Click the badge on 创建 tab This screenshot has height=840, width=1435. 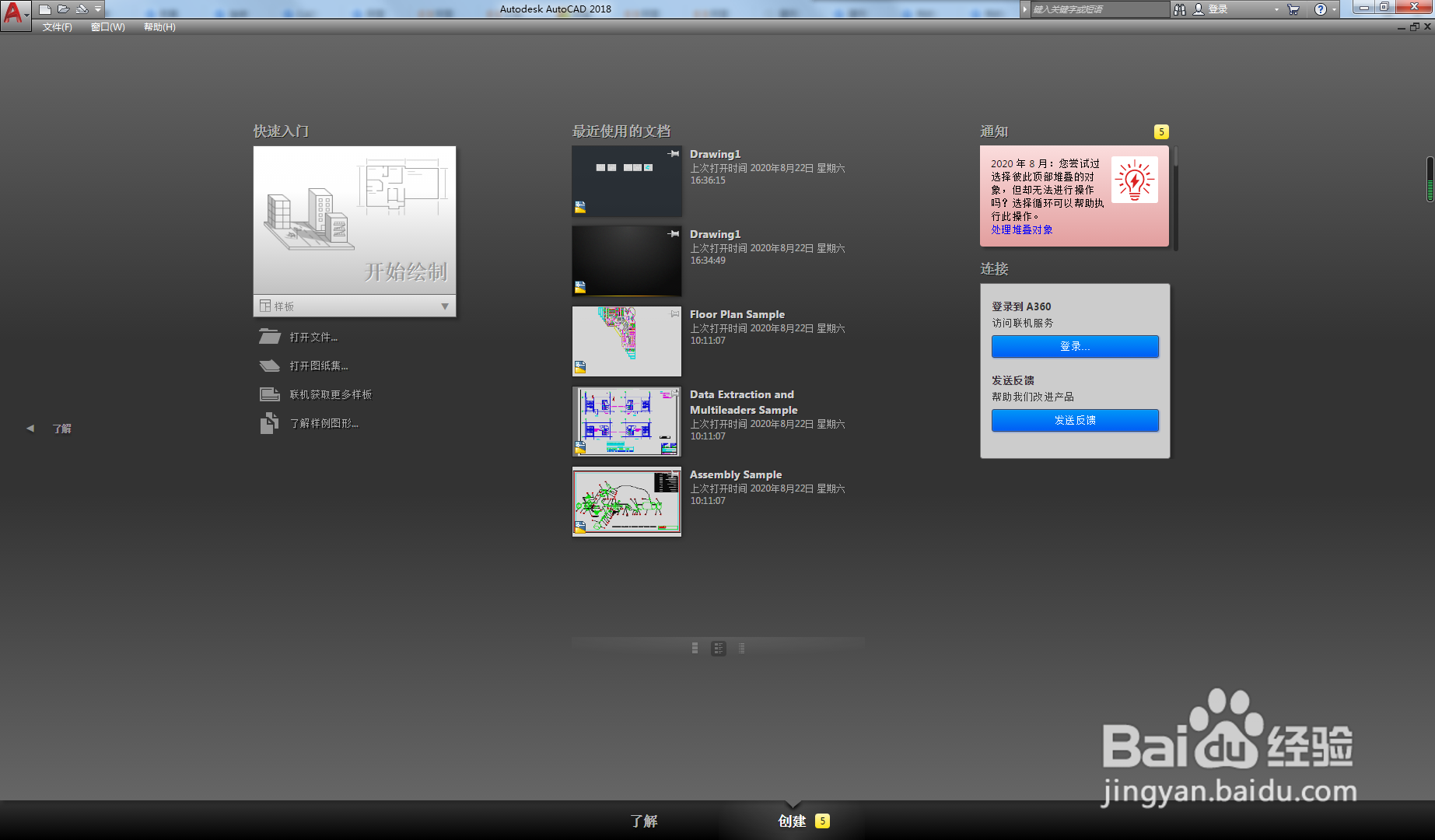(x=822, y=821)
